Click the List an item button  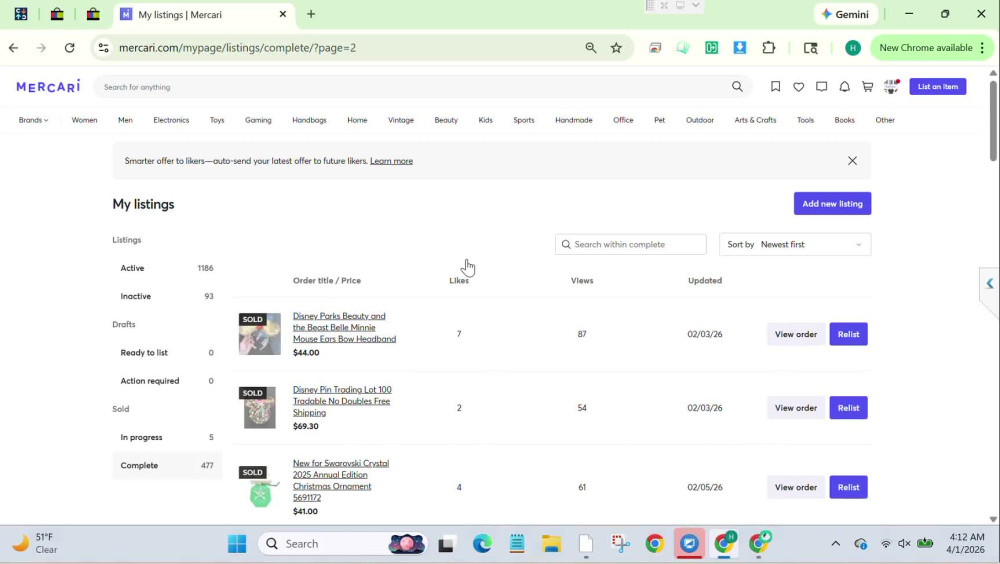click(938, 87)
